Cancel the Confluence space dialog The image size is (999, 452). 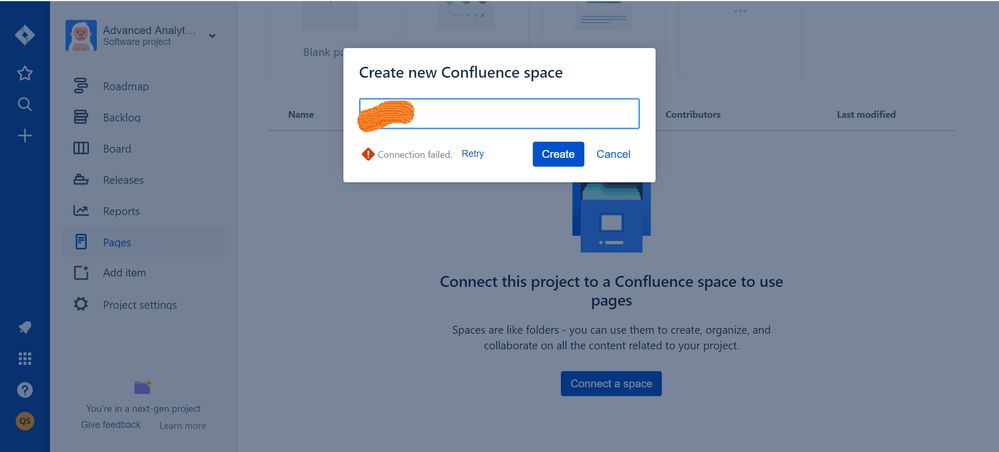coord(614,154)
